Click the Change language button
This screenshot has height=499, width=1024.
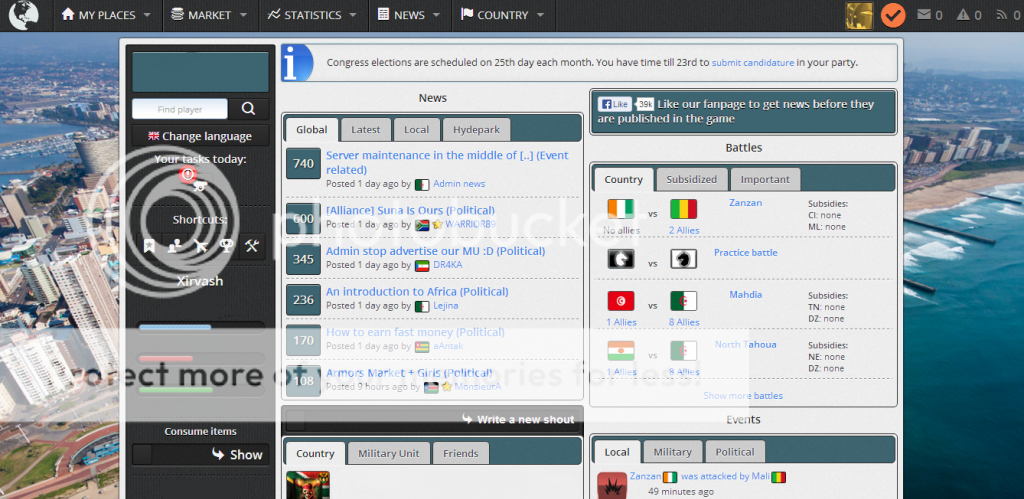(x=200, y=136)
